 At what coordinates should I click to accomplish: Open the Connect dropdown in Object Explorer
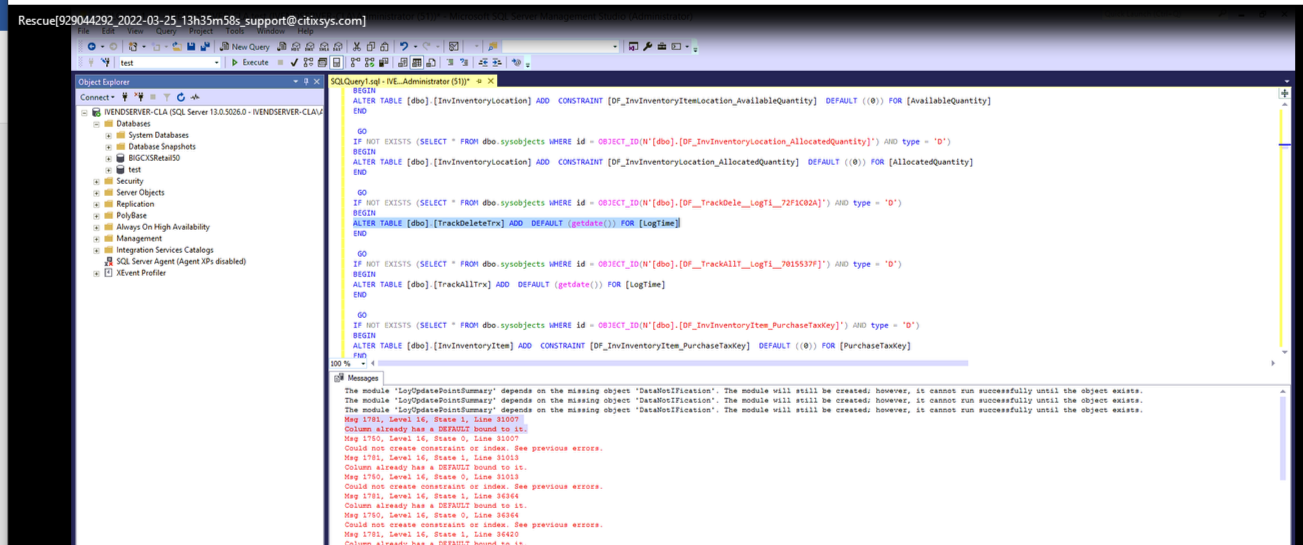point(98,97)
